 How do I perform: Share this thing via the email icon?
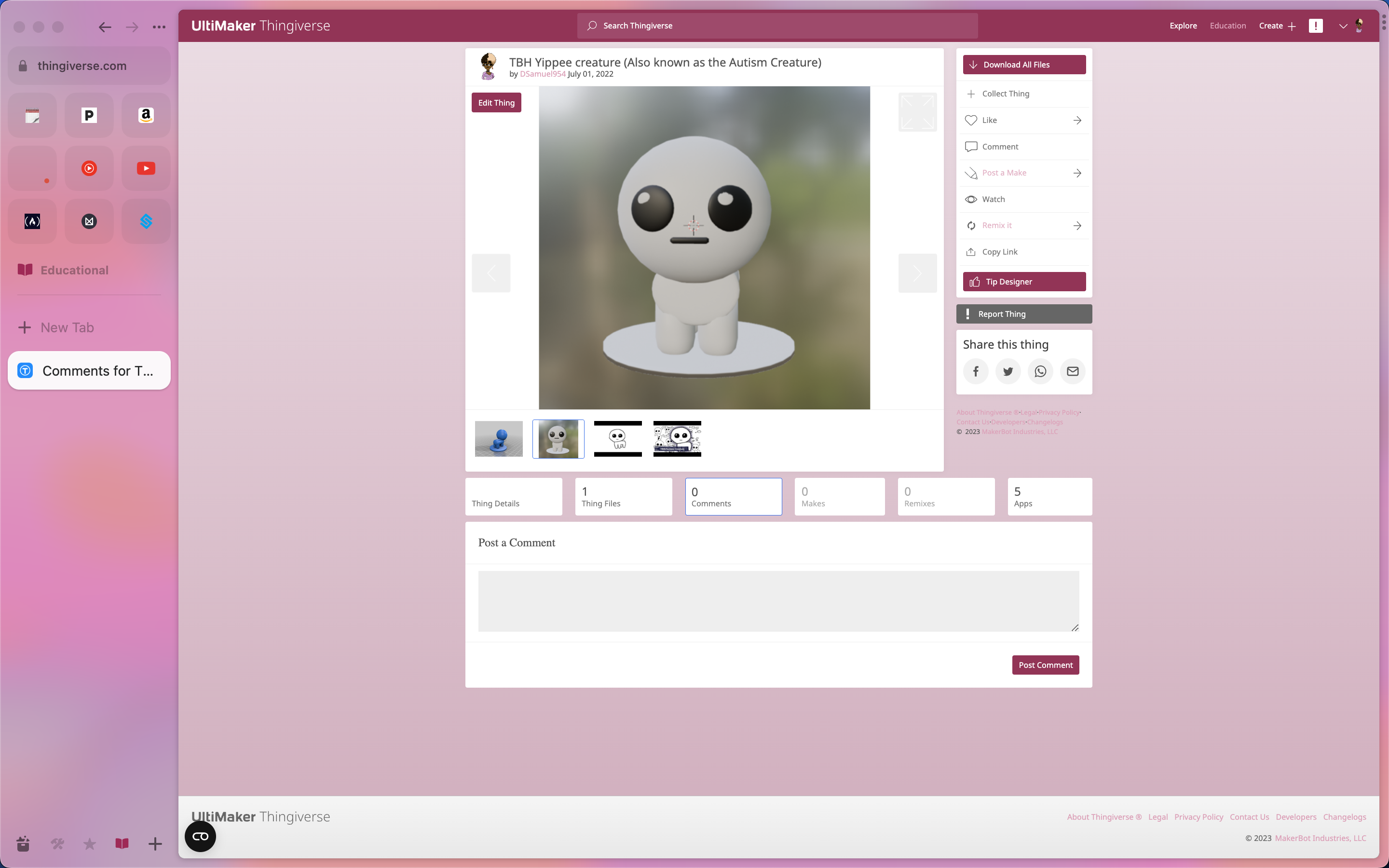point(1072,371)
